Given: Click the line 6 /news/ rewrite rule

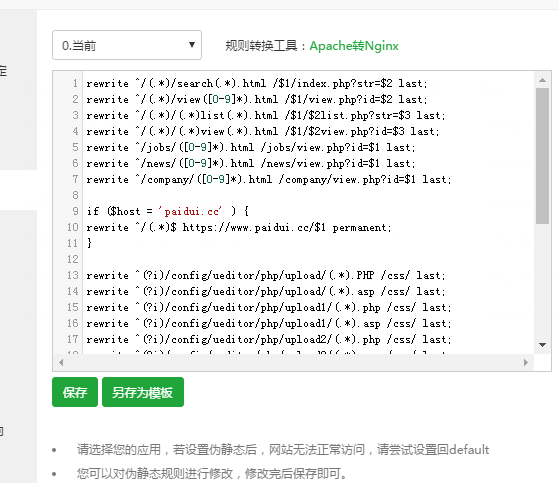Looking at the screenshot, I should click(x=251, y=163).
